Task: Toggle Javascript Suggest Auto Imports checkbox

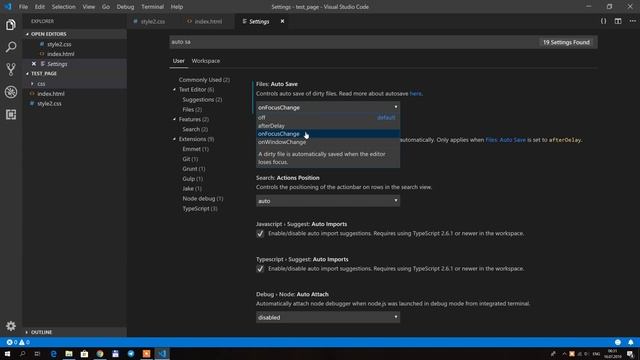Action: coord(260,233)
